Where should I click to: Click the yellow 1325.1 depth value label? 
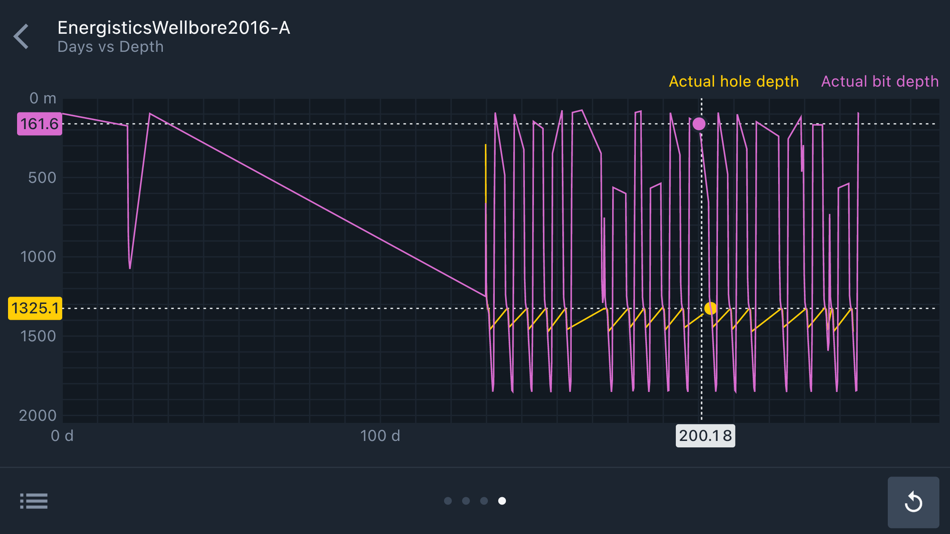35,309
